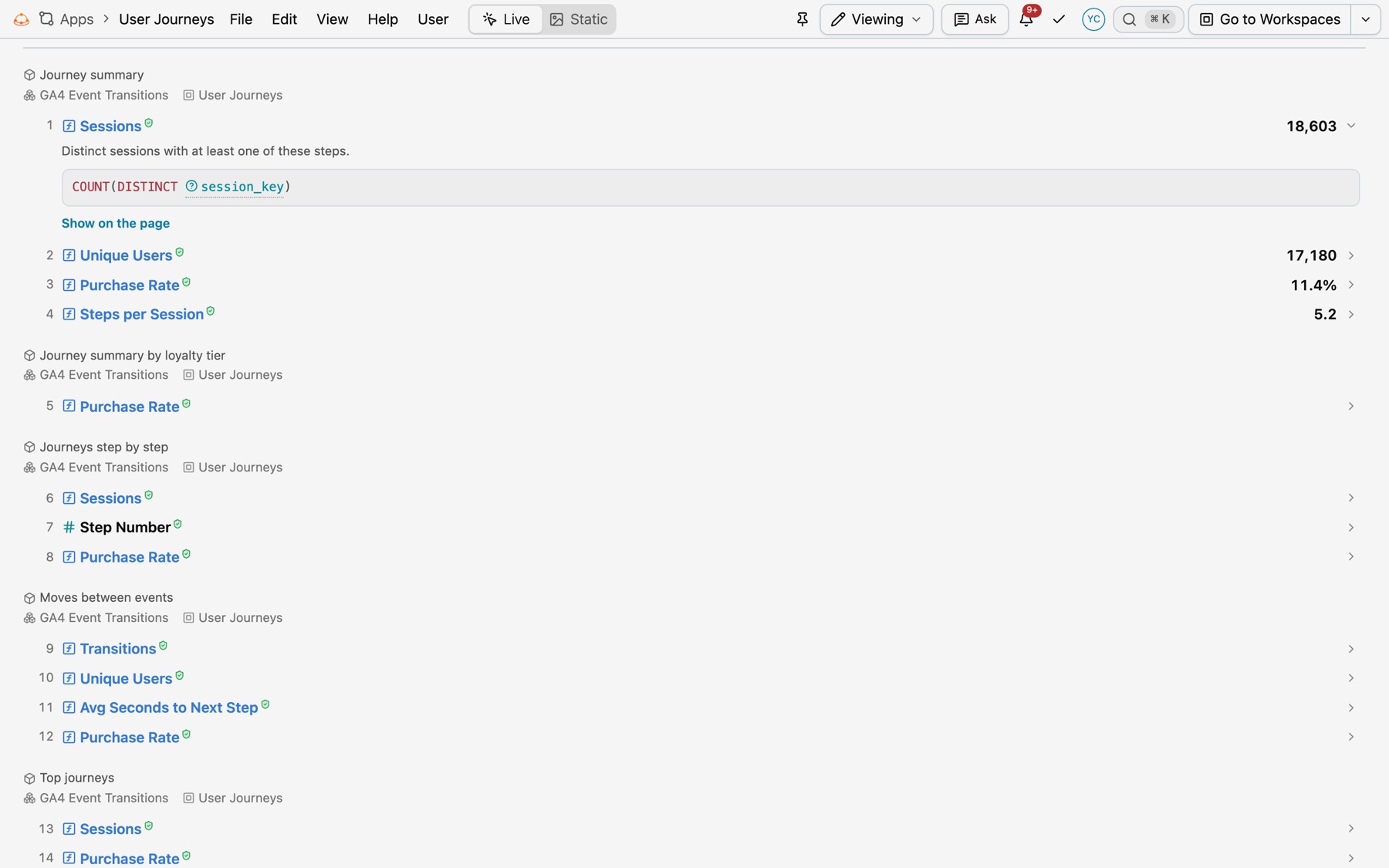
Task: Open the User menu
Action: click(x=433, y=19)
